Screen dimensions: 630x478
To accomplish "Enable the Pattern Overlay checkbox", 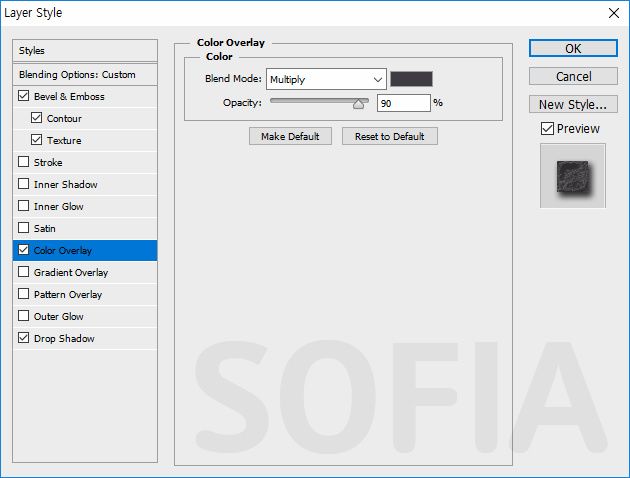I will (x=24, y=294).
